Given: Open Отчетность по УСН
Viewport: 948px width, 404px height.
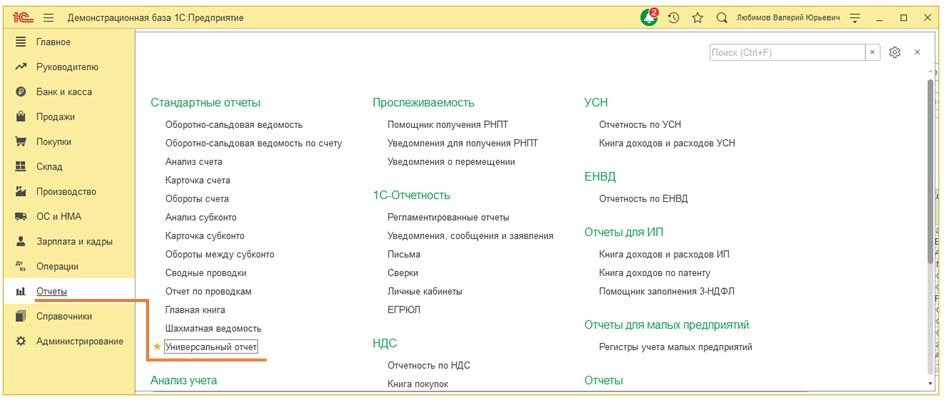Looking at the screenshot, I should pyautogui.click(x=640, y=125).
